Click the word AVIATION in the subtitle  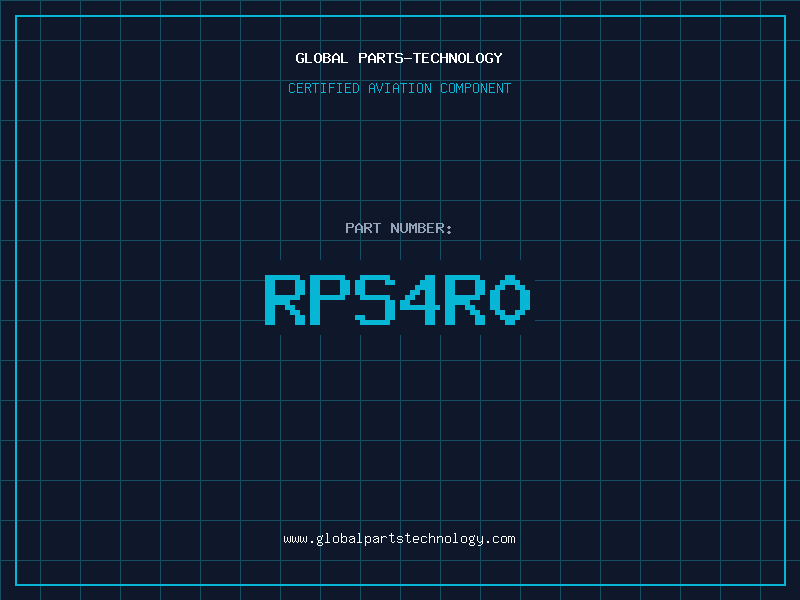(x=400, y=88)
